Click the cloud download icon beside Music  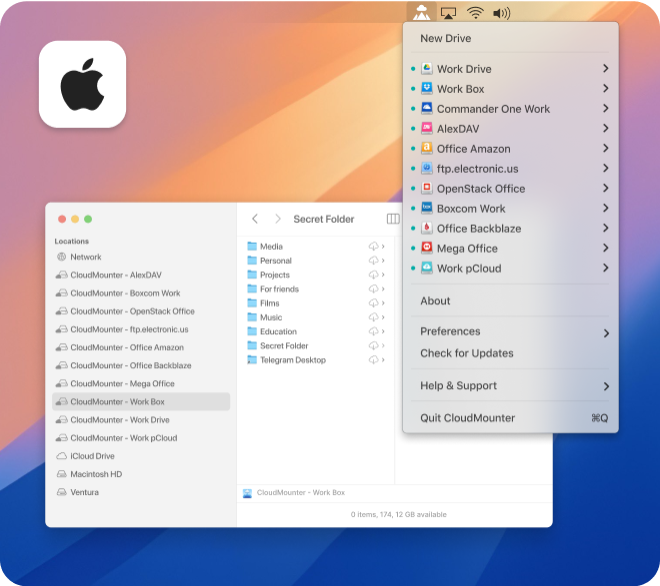pos(373,317)
